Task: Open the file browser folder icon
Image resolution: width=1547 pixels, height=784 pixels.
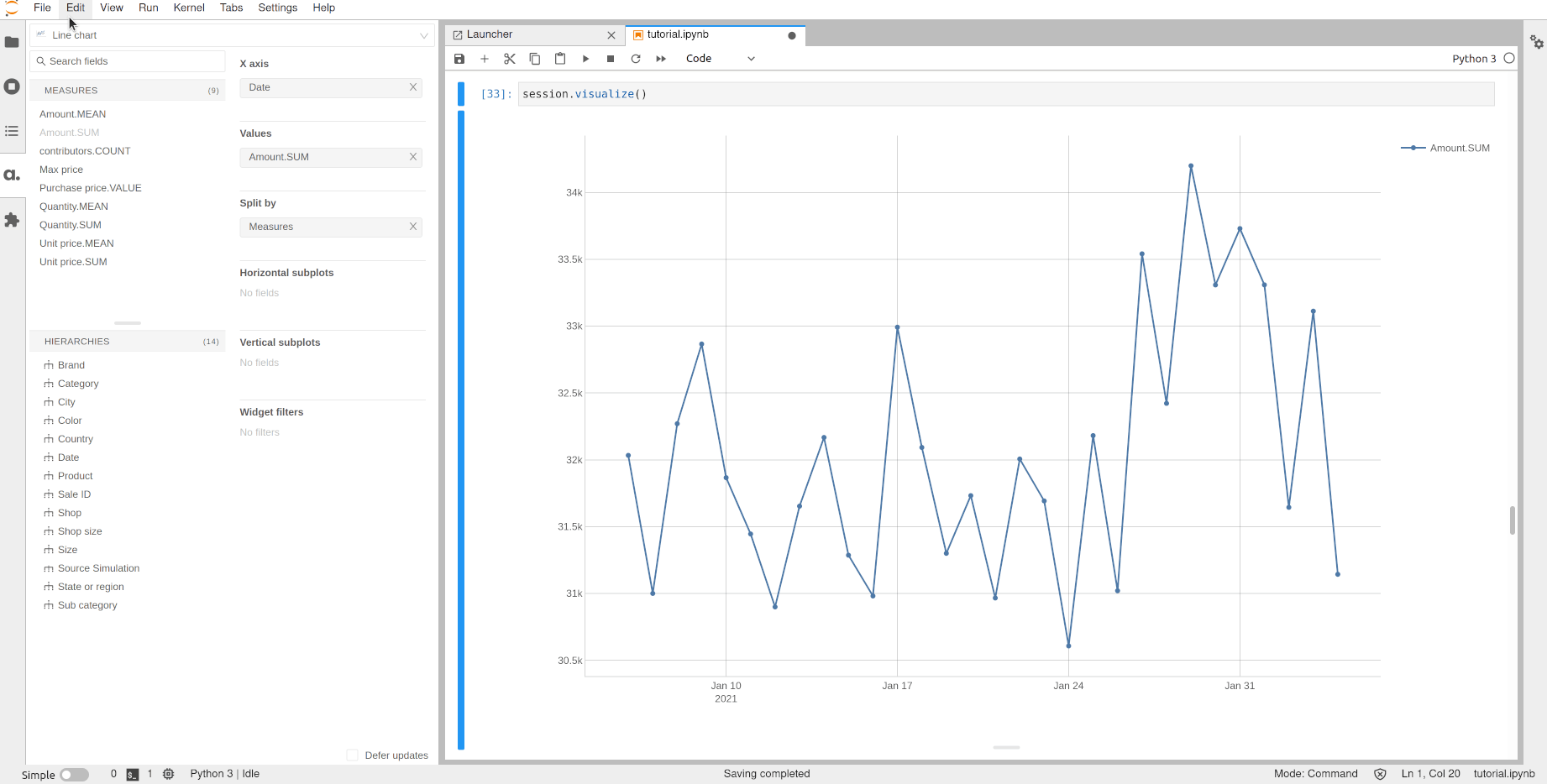Action: click(12, 42)
